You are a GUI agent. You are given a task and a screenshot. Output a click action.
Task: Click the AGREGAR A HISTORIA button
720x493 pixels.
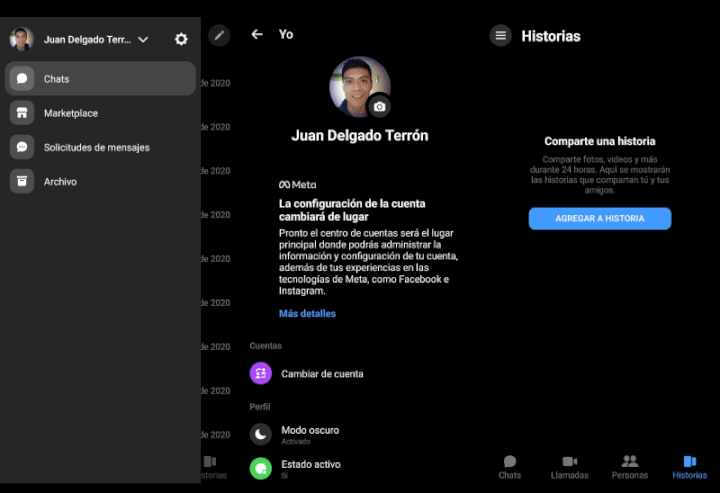[x=600, y=218]
